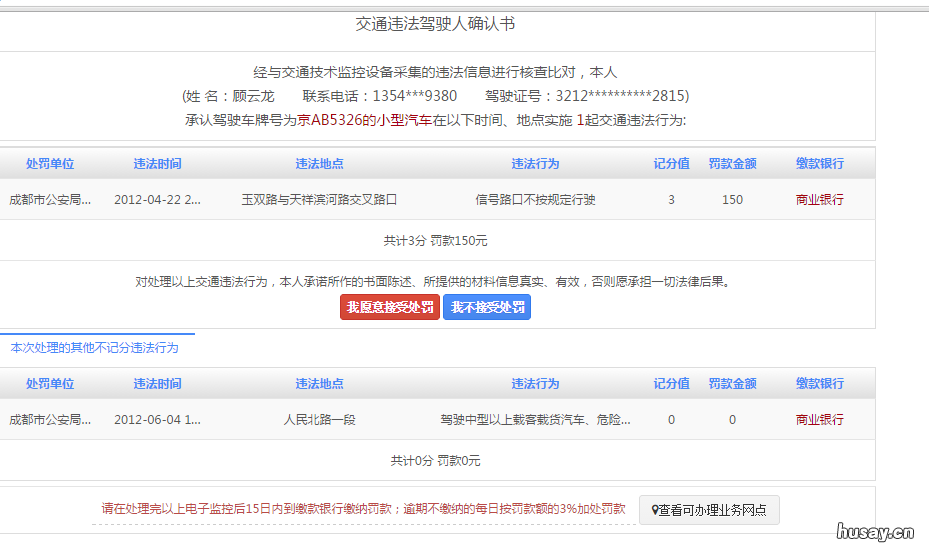Select the 玉双路与天祥滨河路交叉路口 location cell
The height and width of the screenshot is (549, 929).
(319, 200)
